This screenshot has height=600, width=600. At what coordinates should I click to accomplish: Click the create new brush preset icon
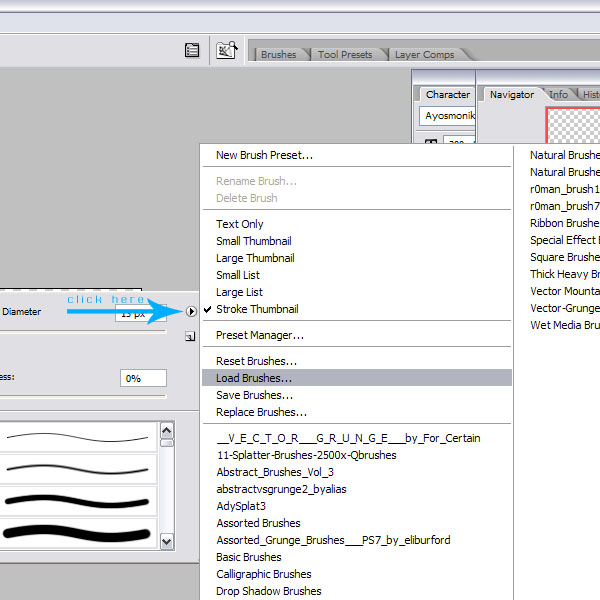[188, 338]
